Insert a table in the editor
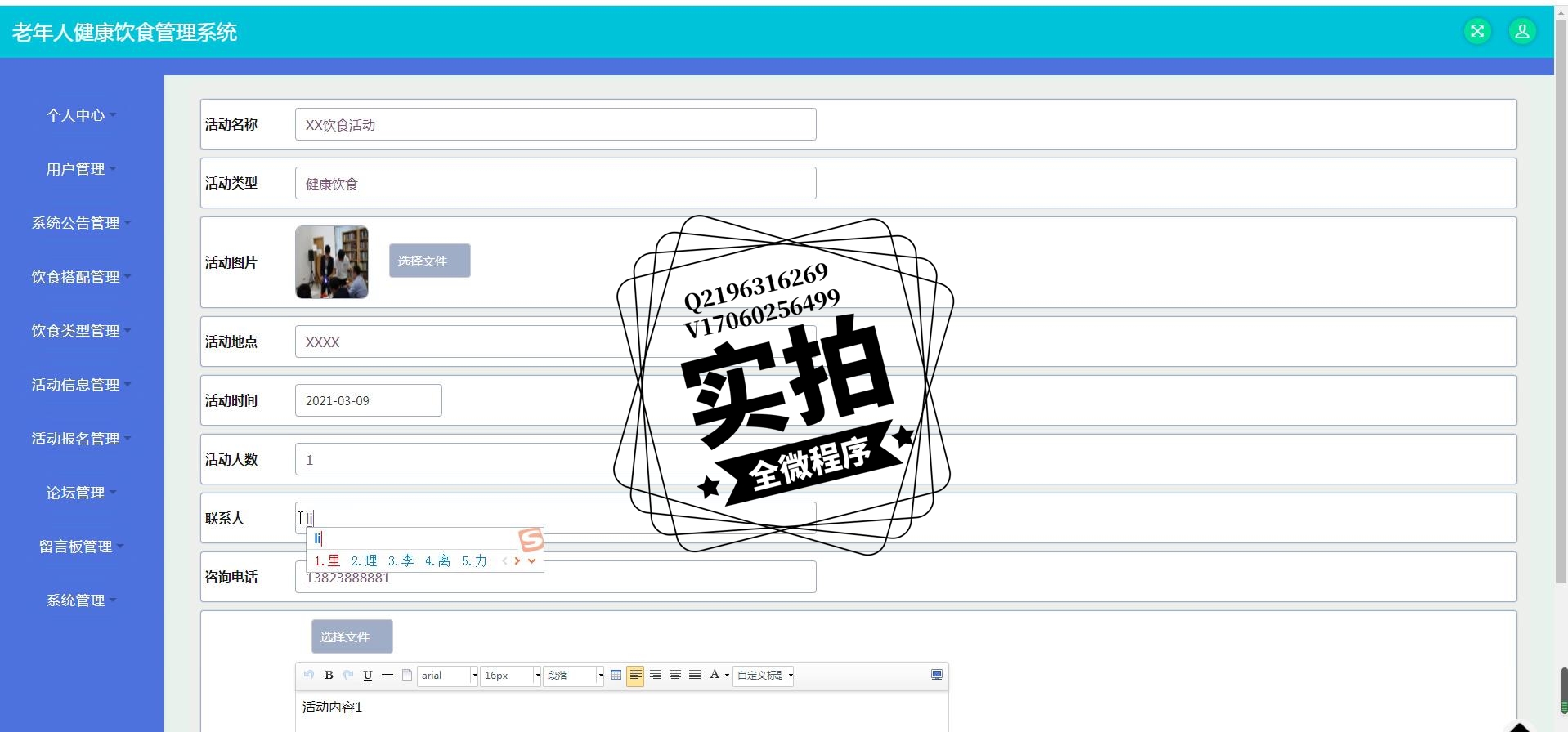1568x732 pixels. [x=616, y=675]
